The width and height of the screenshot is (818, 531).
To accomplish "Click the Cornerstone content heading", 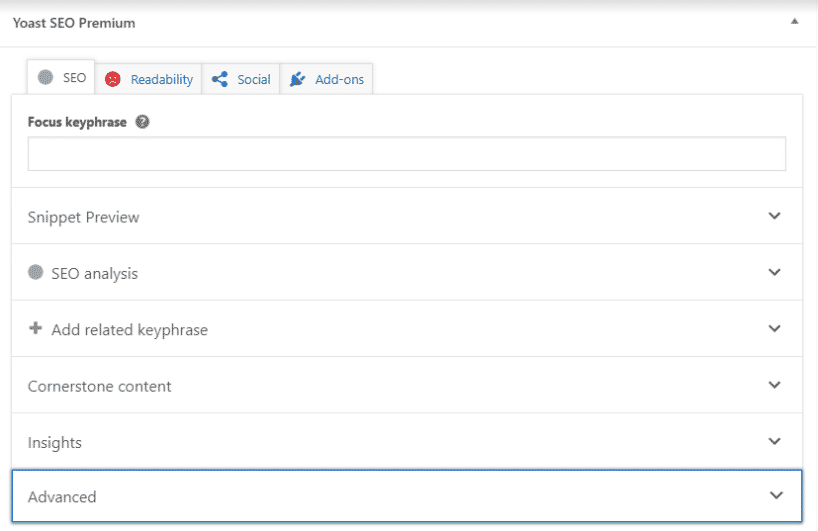I will point(99,386).
